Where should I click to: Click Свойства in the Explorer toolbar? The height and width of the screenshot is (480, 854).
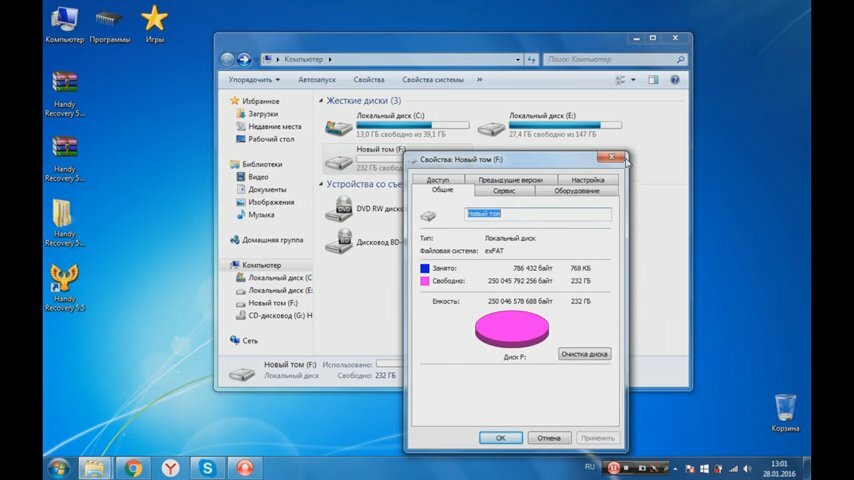tap(369, 80)
